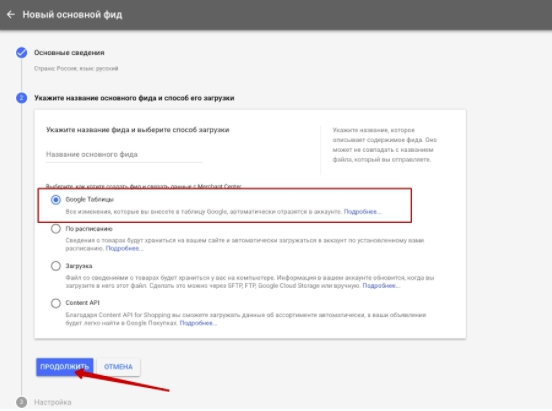
Task: Click the step 2 circle icon
Action: point(21,98)
